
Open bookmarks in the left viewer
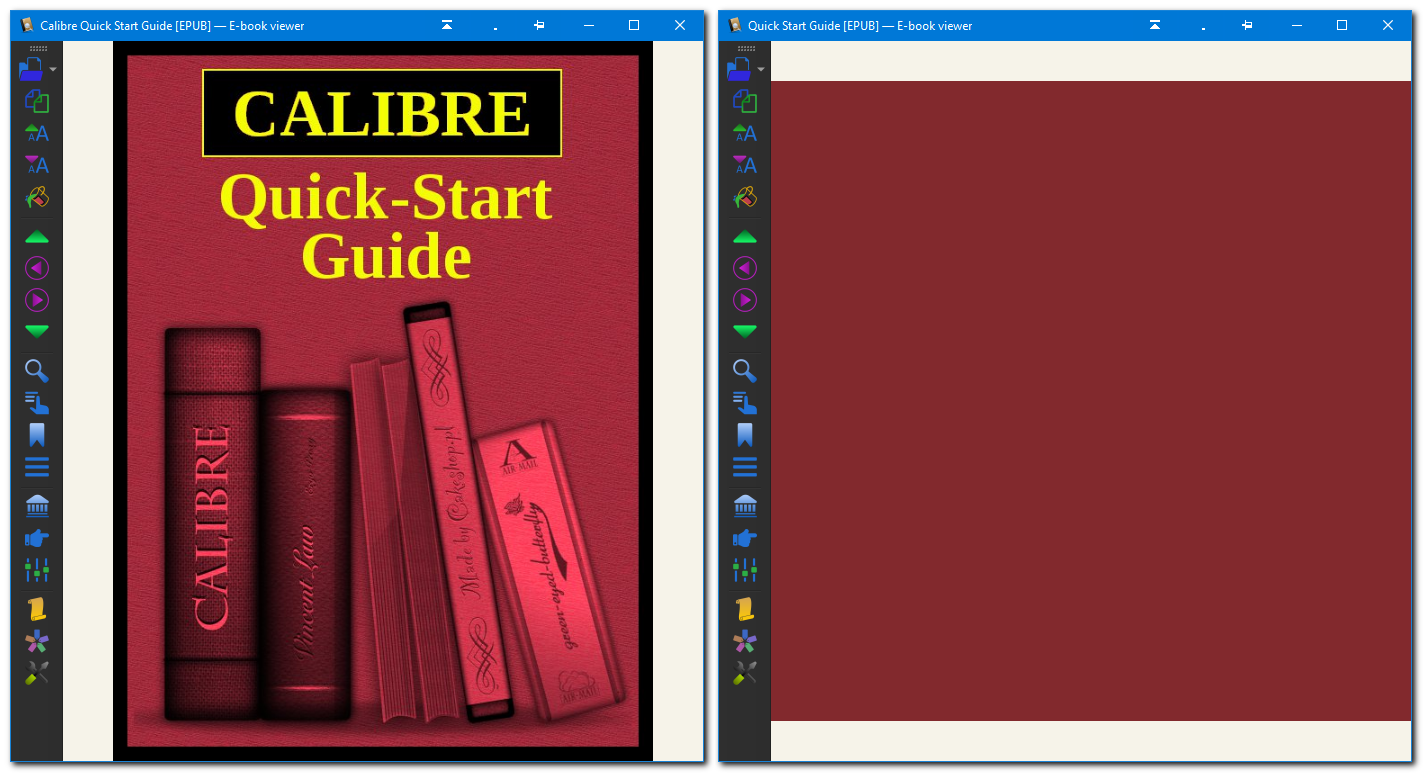point(37,435)
